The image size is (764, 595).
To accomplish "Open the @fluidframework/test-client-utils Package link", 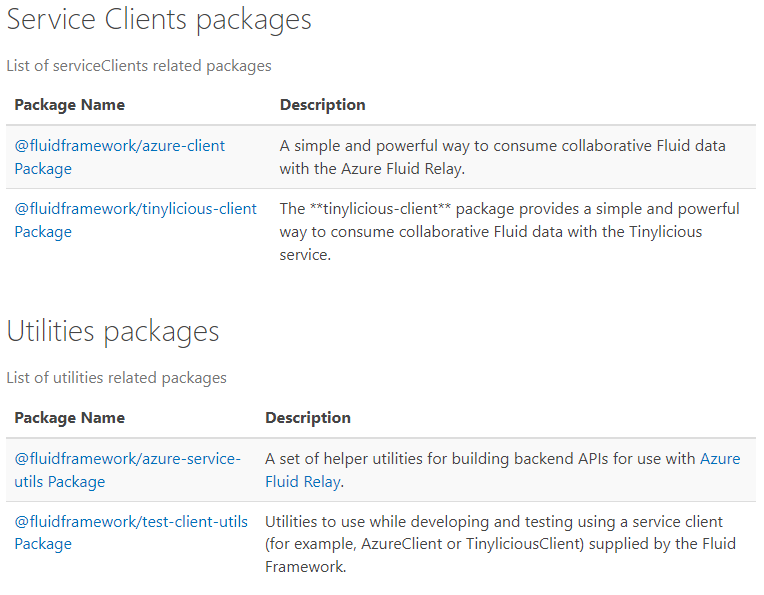I will [x=131, y=533].
